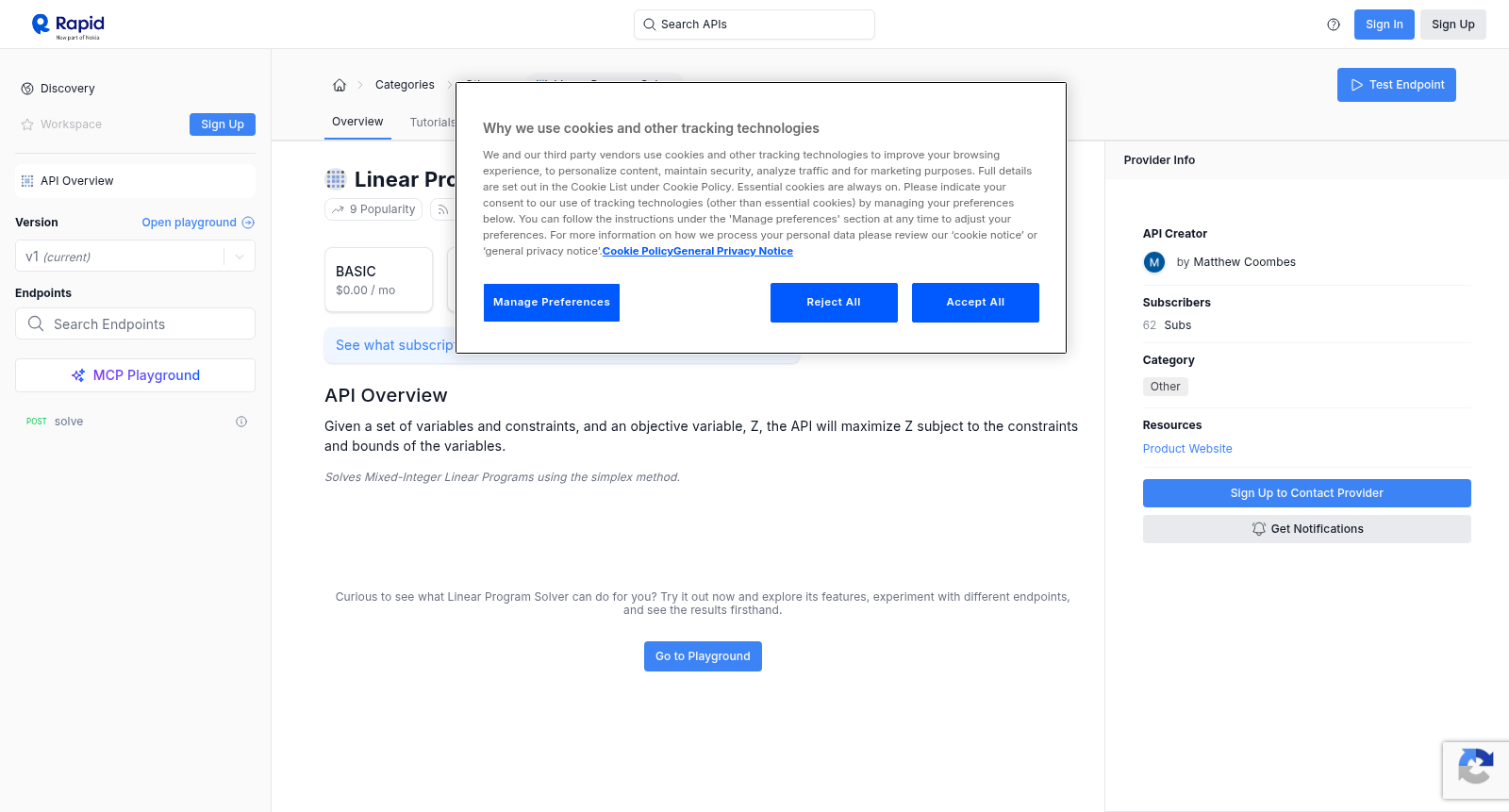This screenshot has width=1509, height=812.
Task: Click Sign Up in the top bar
Action: pyautogui.click(x=1453, y=25)
